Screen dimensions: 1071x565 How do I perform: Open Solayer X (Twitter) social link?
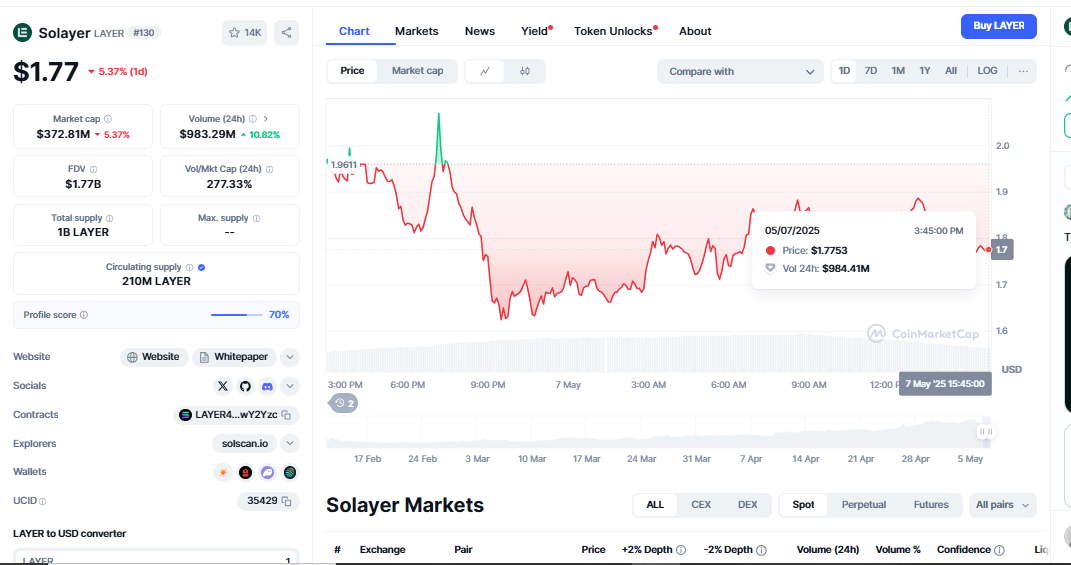223,386
